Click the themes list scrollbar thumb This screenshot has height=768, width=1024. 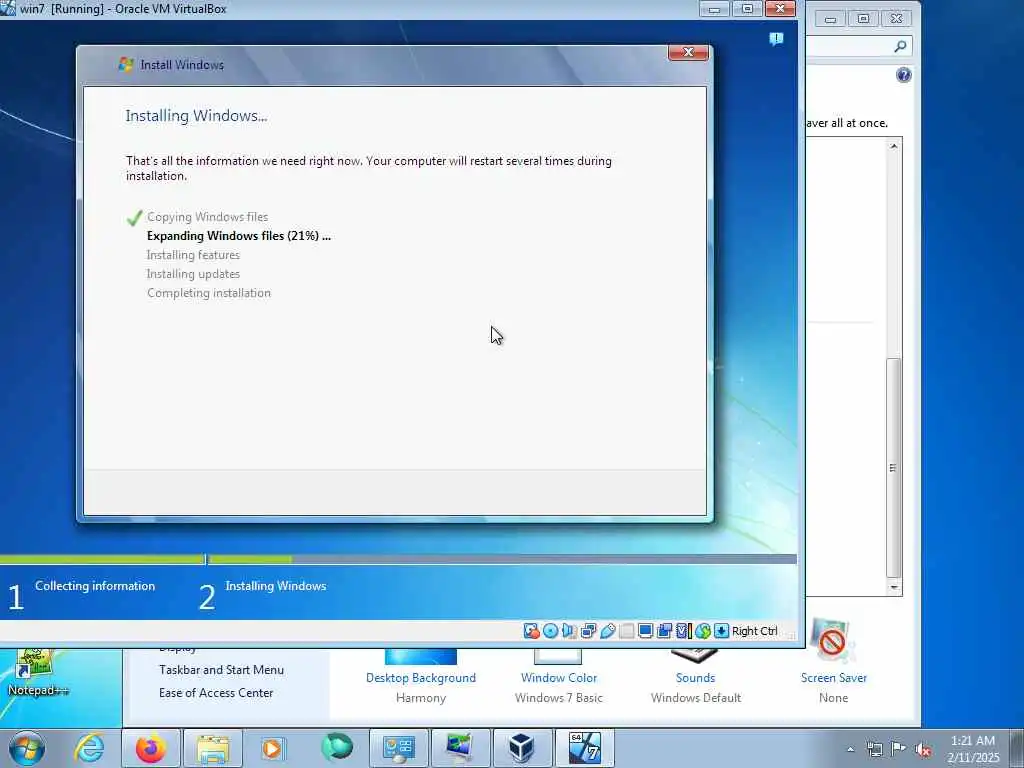pyautogui.click(x=893, y=468)
